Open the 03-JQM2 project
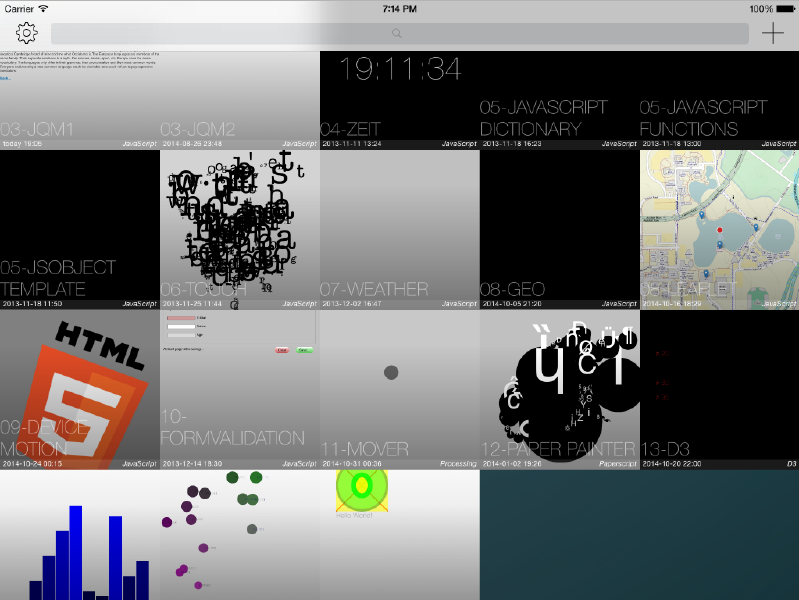This screenshot has height=600, width=799. [239, 100]
